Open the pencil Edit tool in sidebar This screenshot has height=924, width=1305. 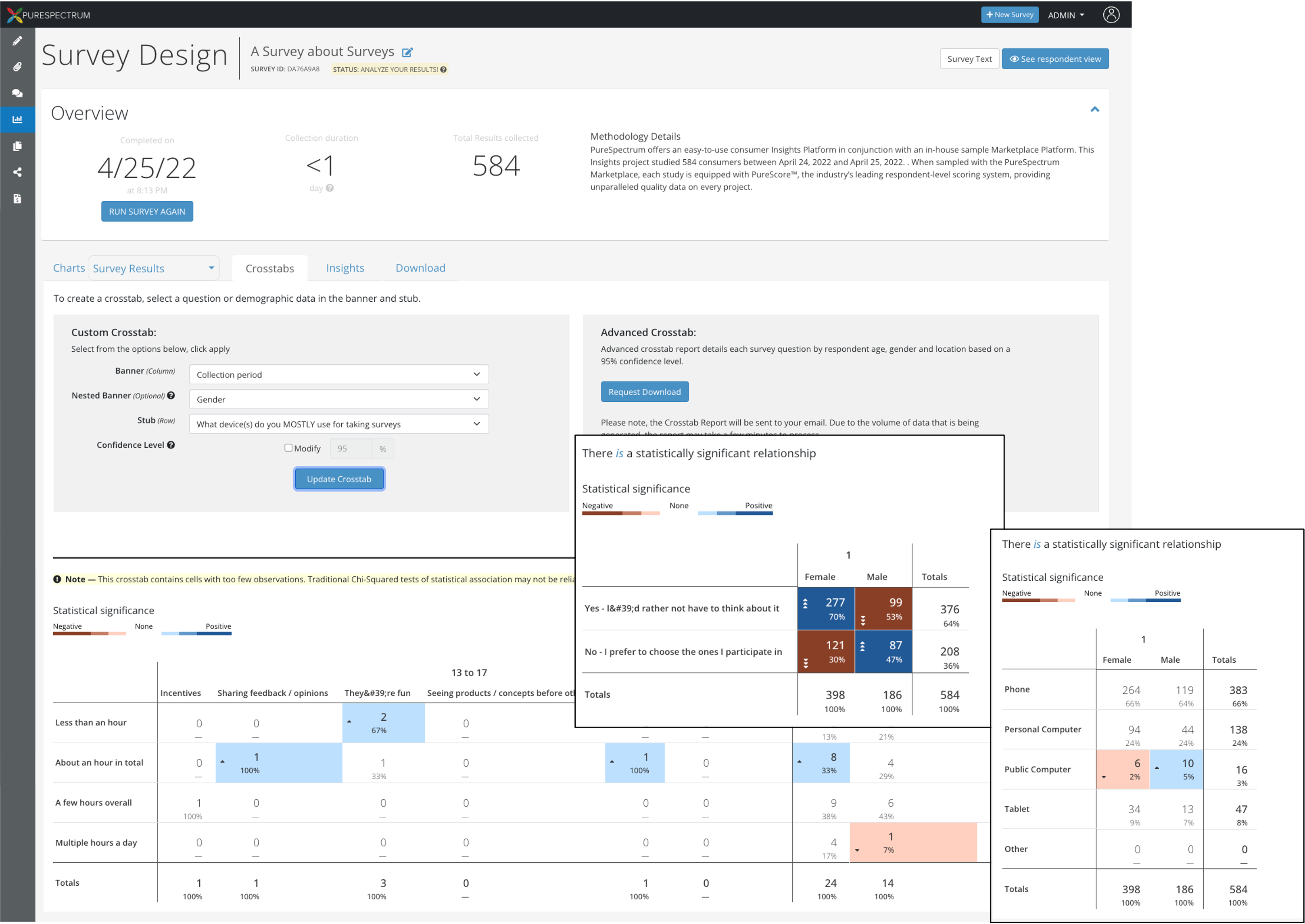[17, 40]
